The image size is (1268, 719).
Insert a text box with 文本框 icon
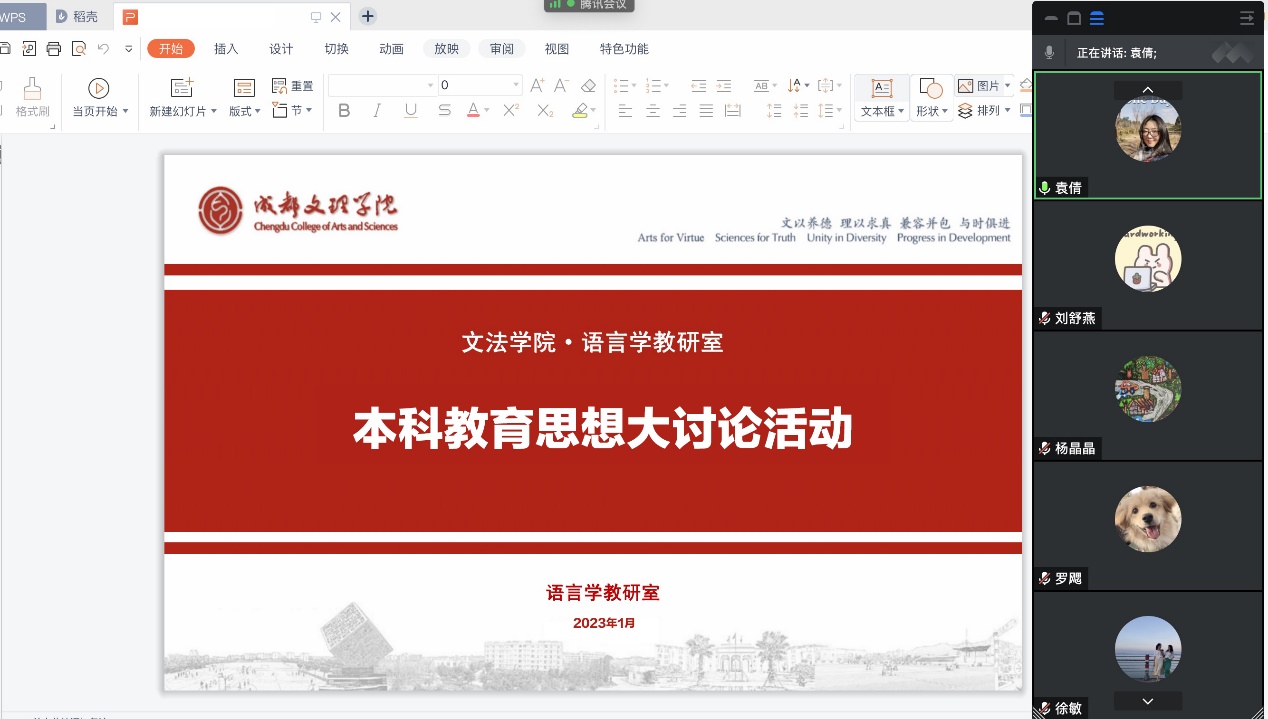click(x=881, y=88)
